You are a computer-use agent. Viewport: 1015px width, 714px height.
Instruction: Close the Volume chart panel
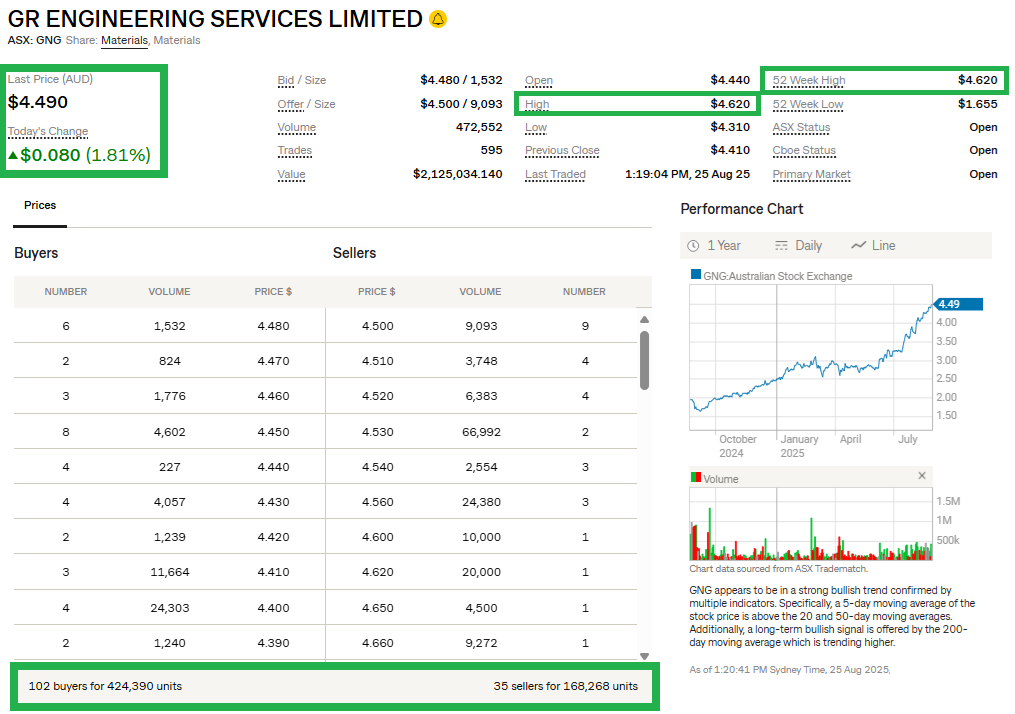tap(922, 476)
